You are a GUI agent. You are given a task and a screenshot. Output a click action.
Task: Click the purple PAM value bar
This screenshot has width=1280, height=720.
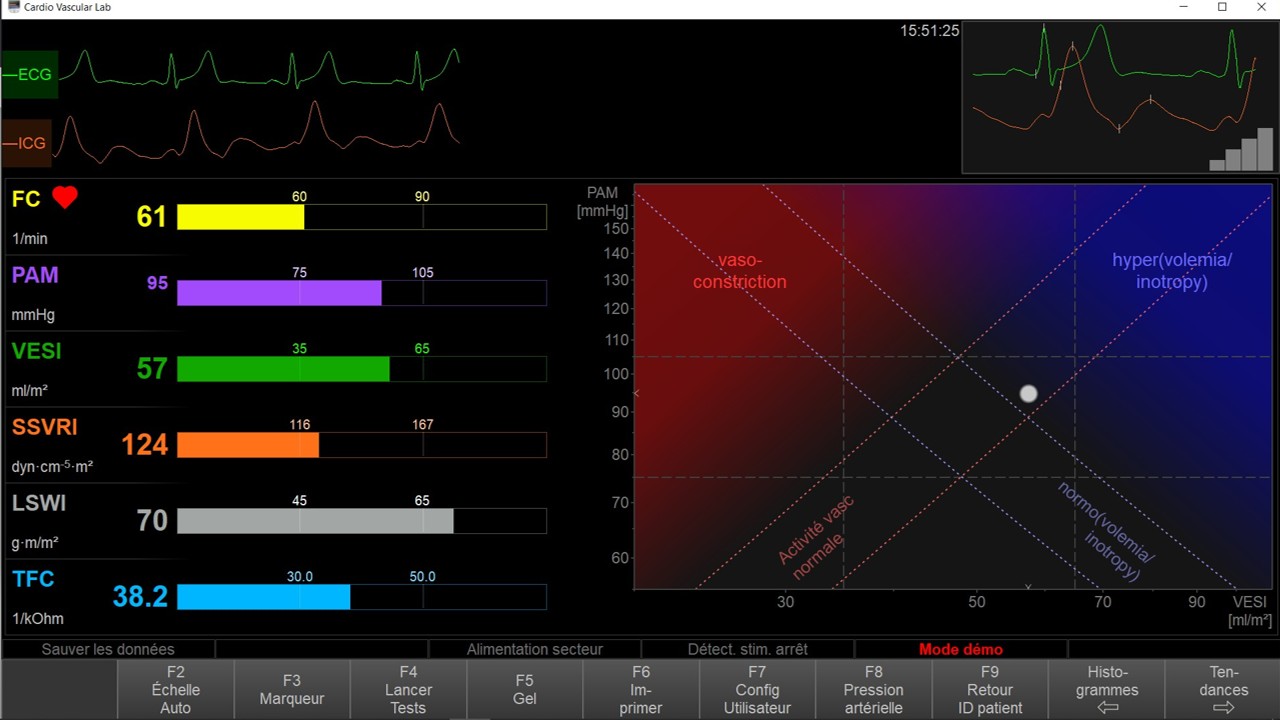coord(279,293)
